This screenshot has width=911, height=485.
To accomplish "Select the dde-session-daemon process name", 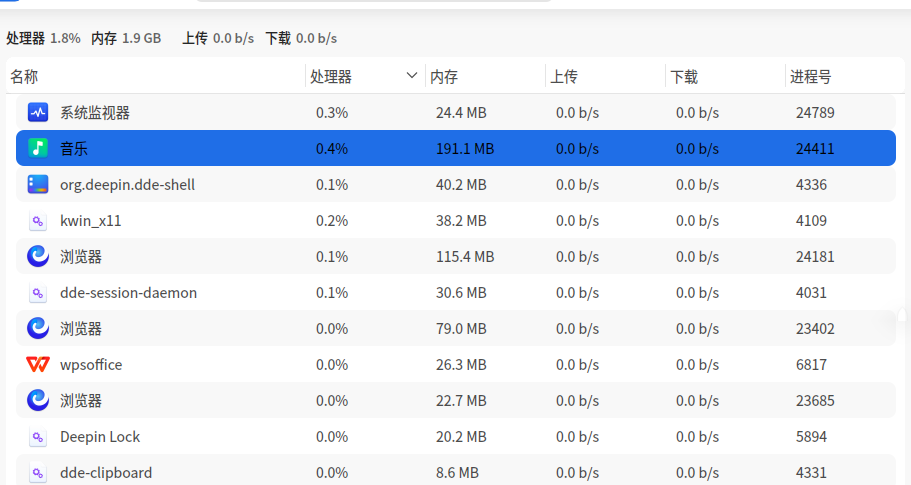I will pyautogui.click(x=128, y=293).
